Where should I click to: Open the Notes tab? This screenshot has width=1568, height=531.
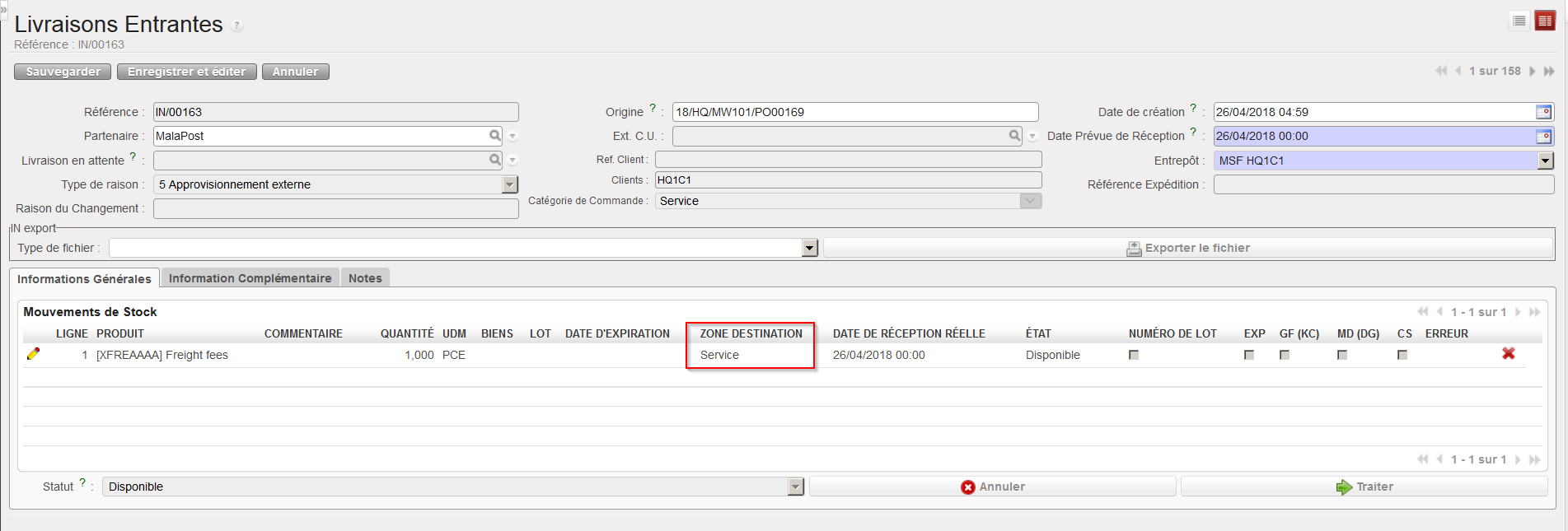pyautogui.click(x=365, y=278)
